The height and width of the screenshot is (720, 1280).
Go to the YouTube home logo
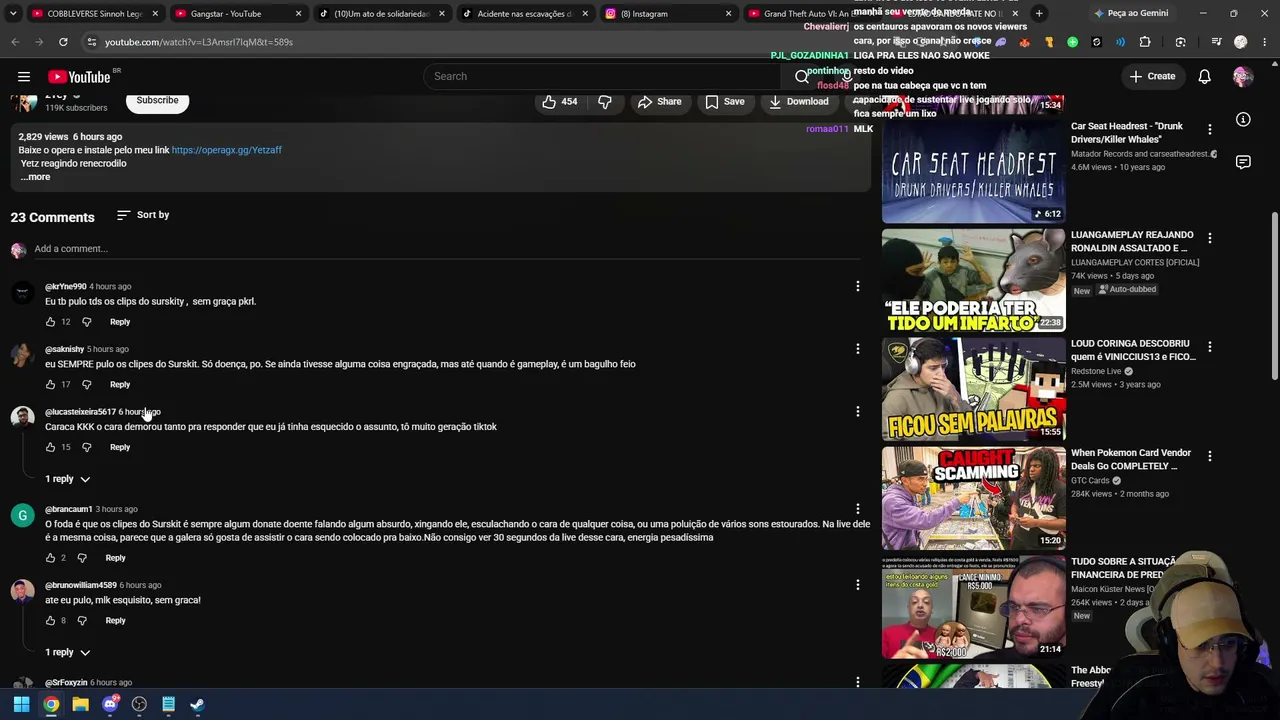click(x=79, y=77)
